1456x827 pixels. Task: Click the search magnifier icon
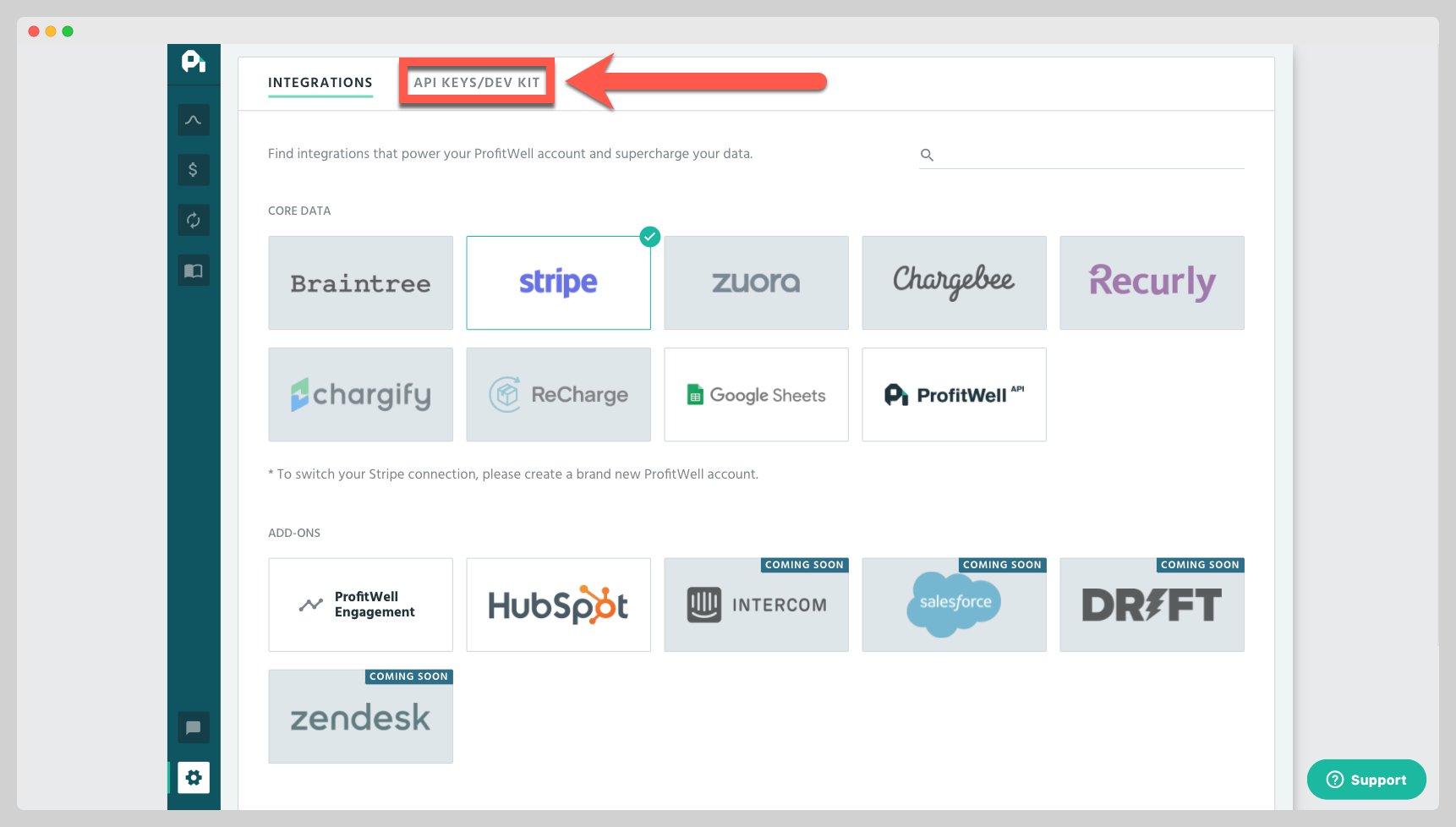927,155
